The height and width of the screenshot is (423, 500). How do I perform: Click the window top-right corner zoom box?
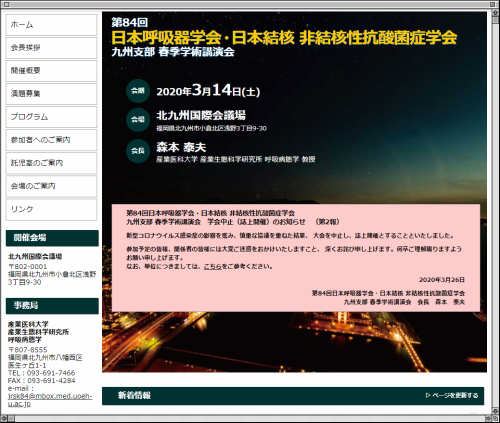coord(493,4)
